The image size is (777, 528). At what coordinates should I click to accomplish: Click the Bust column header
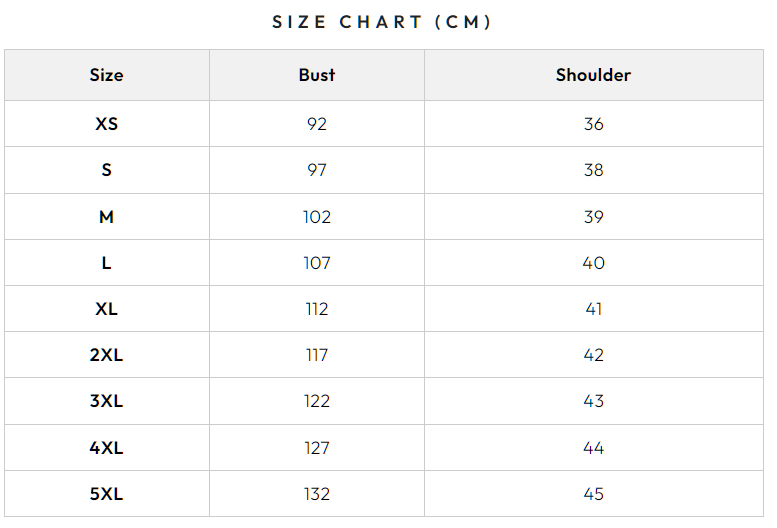[317, 75]
